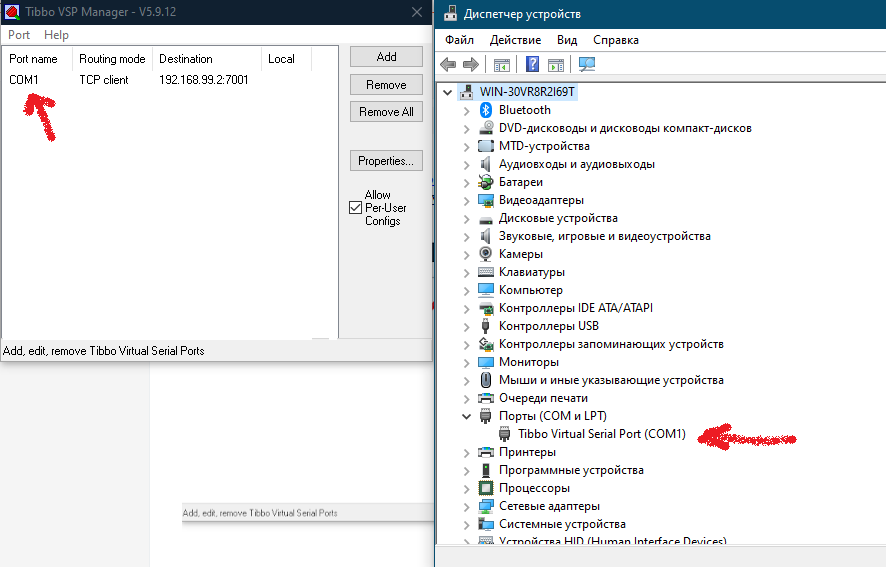Viewport: 886px width, 567px height.
Task: Close the Tibbo VSP Manager window
Action: click(417, 12)
